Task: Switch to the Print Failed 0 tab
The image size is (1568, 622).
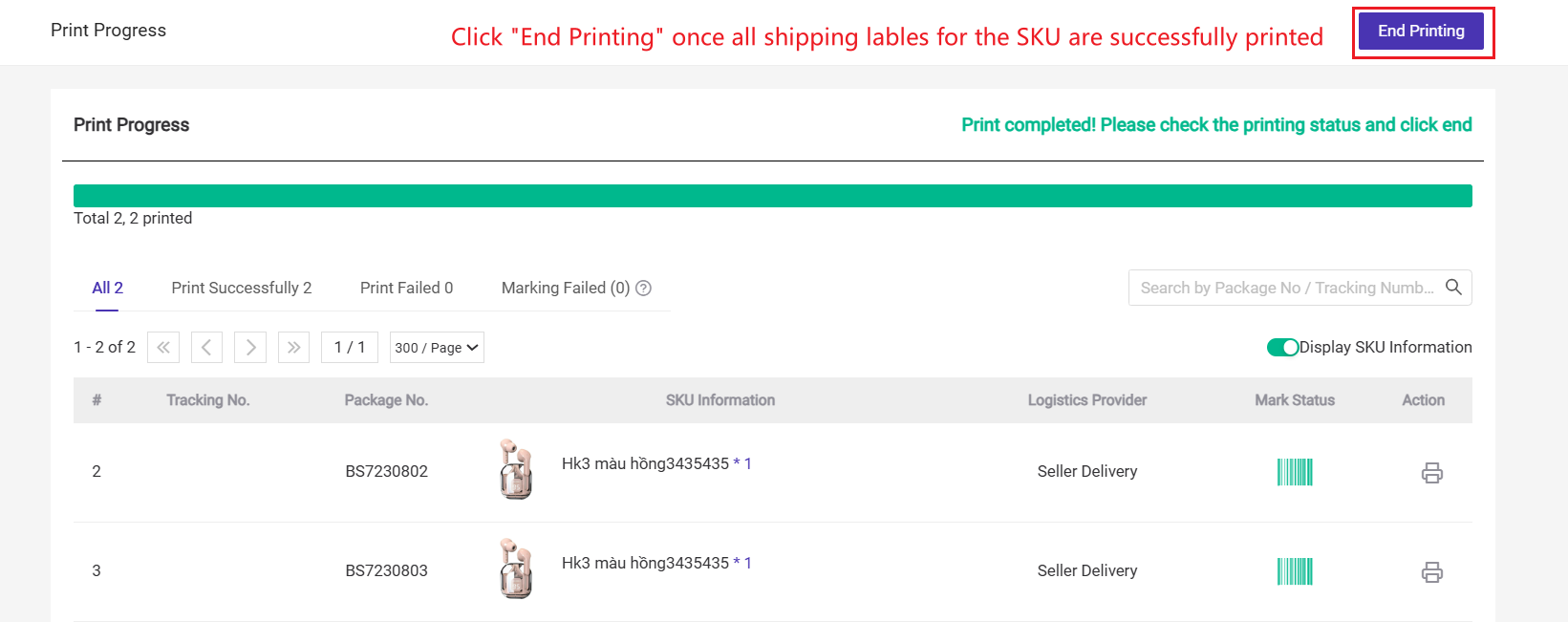Action: coord(406,288)
